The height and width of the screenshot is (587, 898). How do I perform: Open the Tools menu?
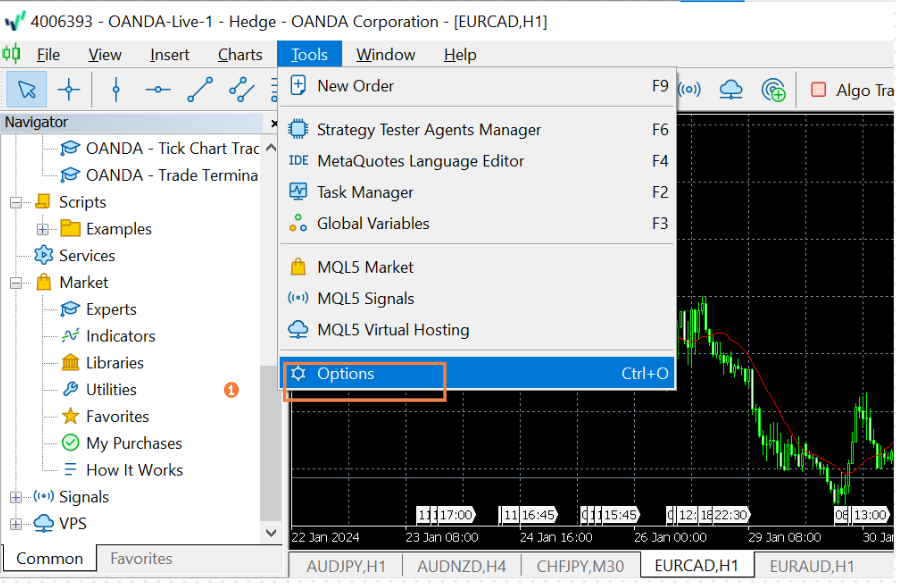[308, 54]
